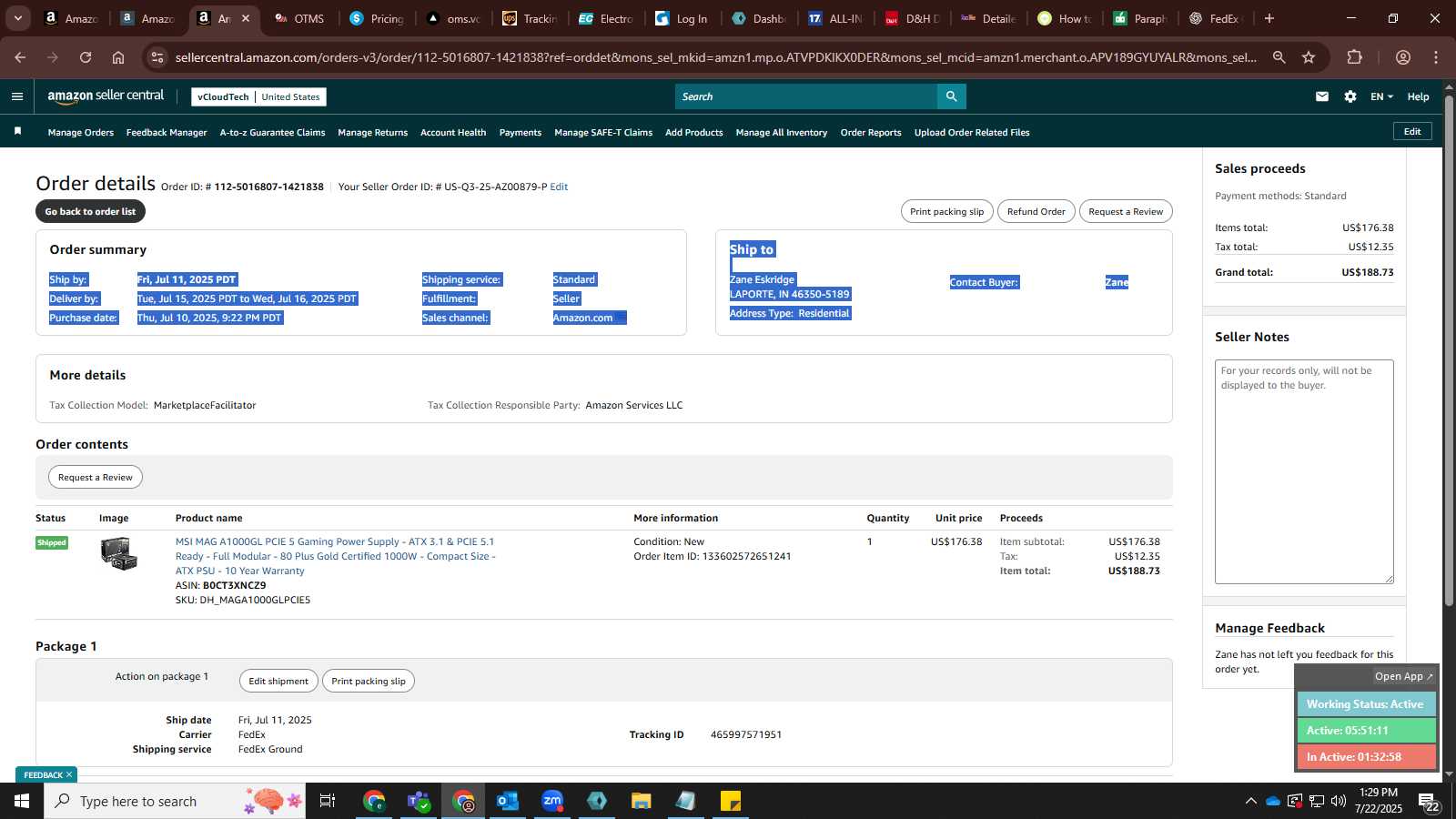
Task: Open A-to-z Guarantee Claims
Action: (x=272, y=132)
